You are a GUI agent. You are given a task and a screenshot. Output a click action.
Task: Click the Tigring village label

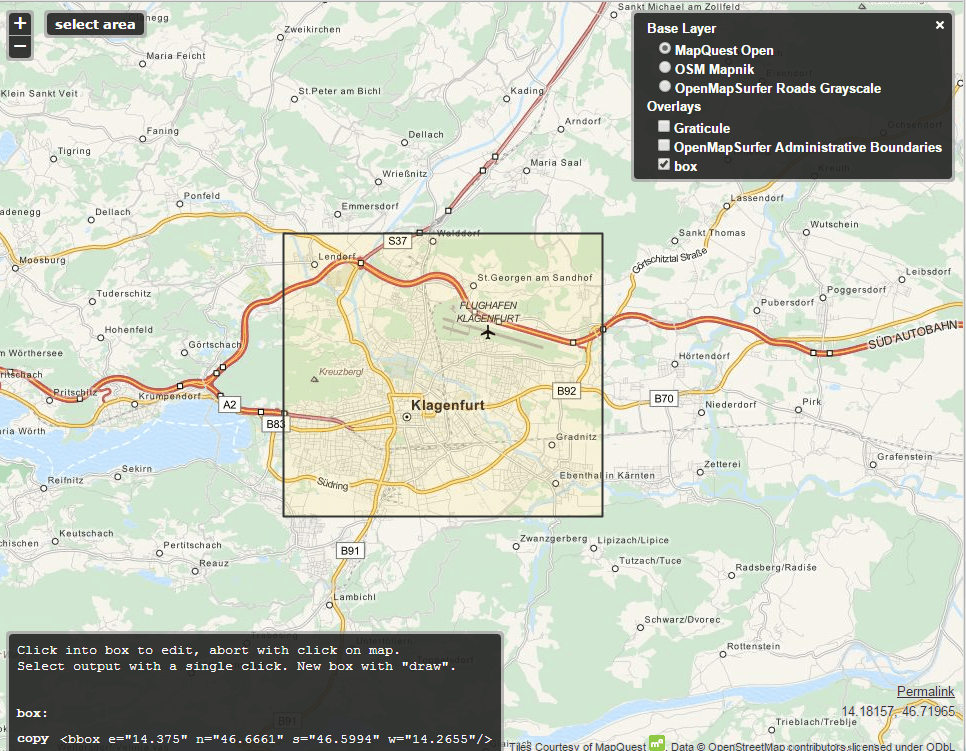[x=74, y=151]
